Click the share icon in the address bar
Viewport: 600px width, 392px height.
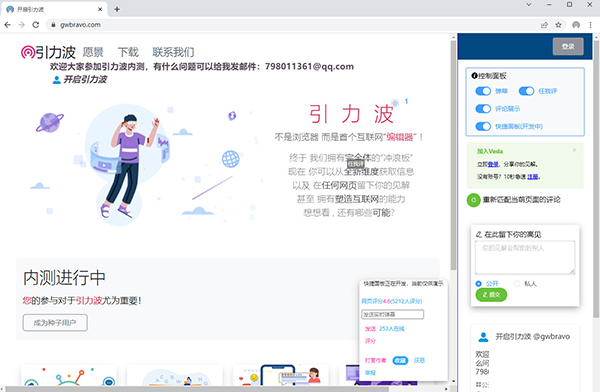click(544, 25)
